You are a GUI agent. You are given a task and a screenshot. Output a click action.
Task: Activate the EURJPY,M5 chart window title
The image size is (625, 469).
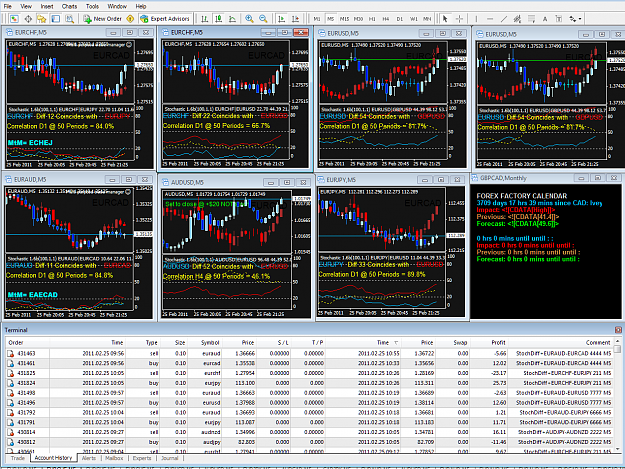pos(341,180)
